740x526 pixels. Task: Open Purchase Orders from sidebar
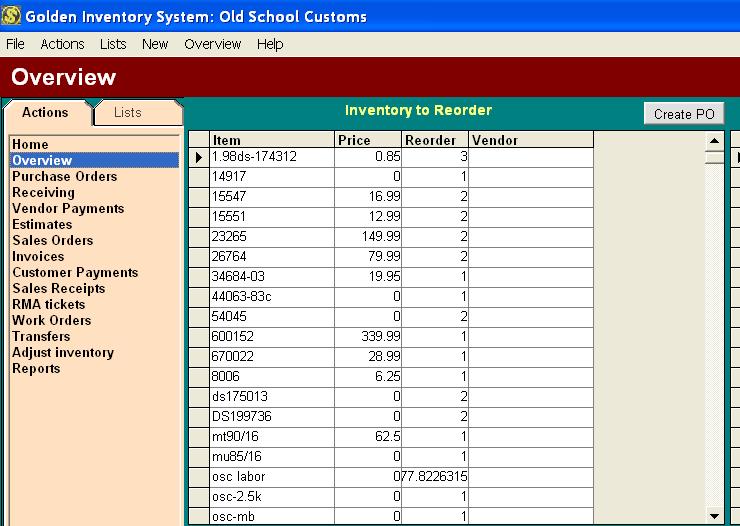pyautogui.click(x=94, y=176)
